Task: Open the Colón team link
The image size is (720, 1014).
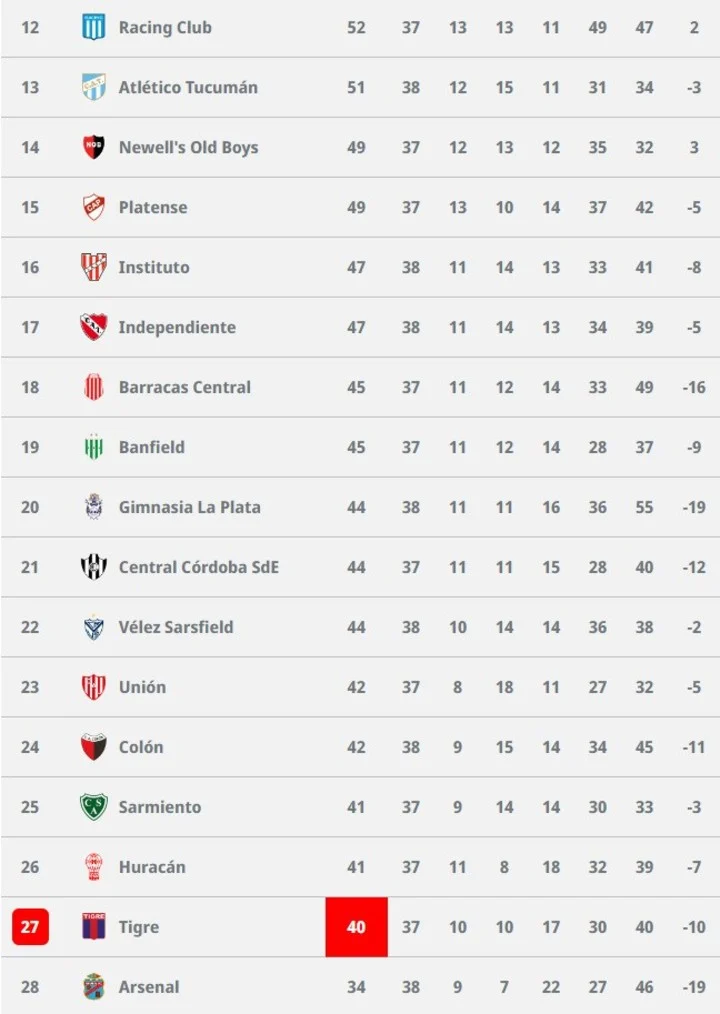Action: tap(140, 747)
